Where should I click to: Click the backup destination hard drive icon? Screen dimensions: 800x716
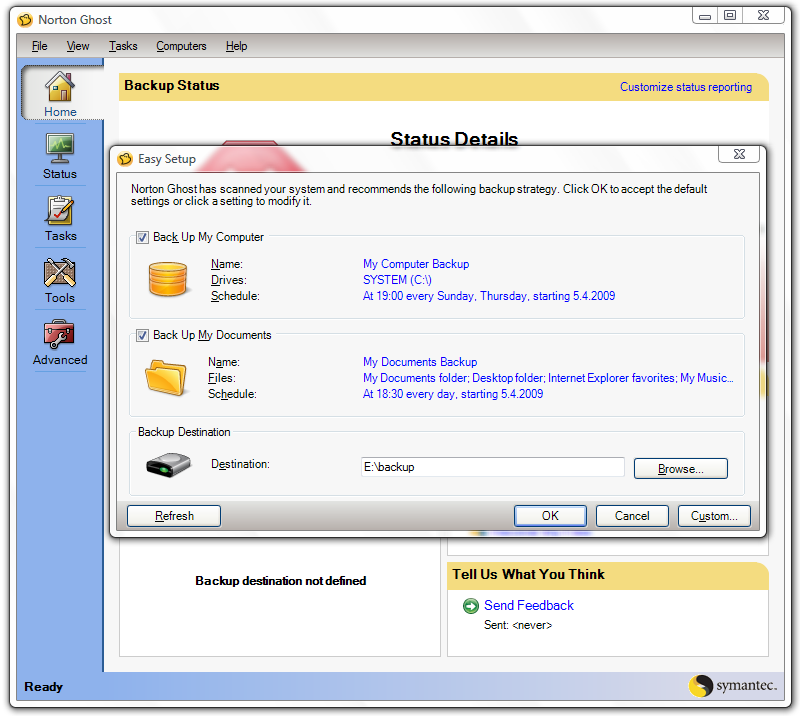[x=168, y=465]
